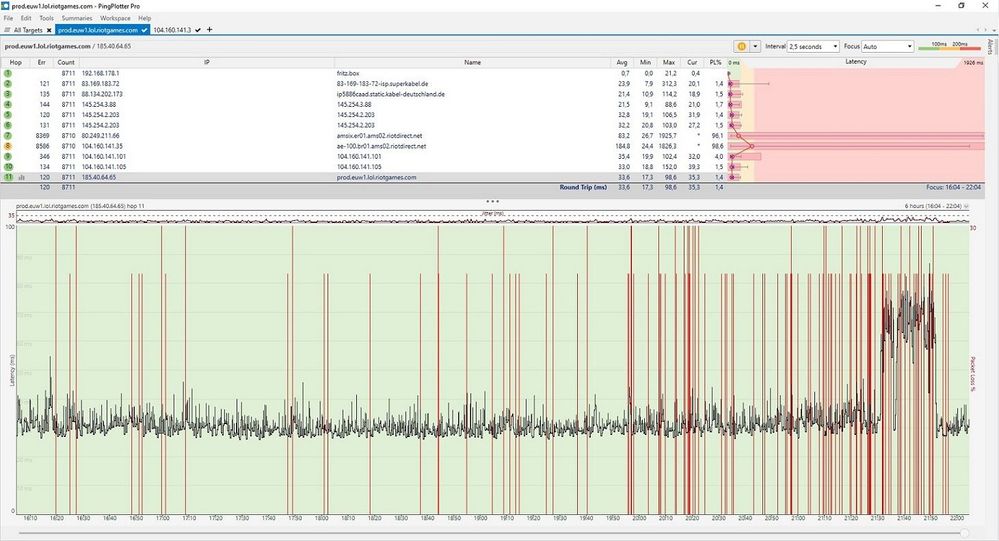Screen dimensions: 999x541
Task: Sort by the PL% column header
Action: [x=715, y=62]
